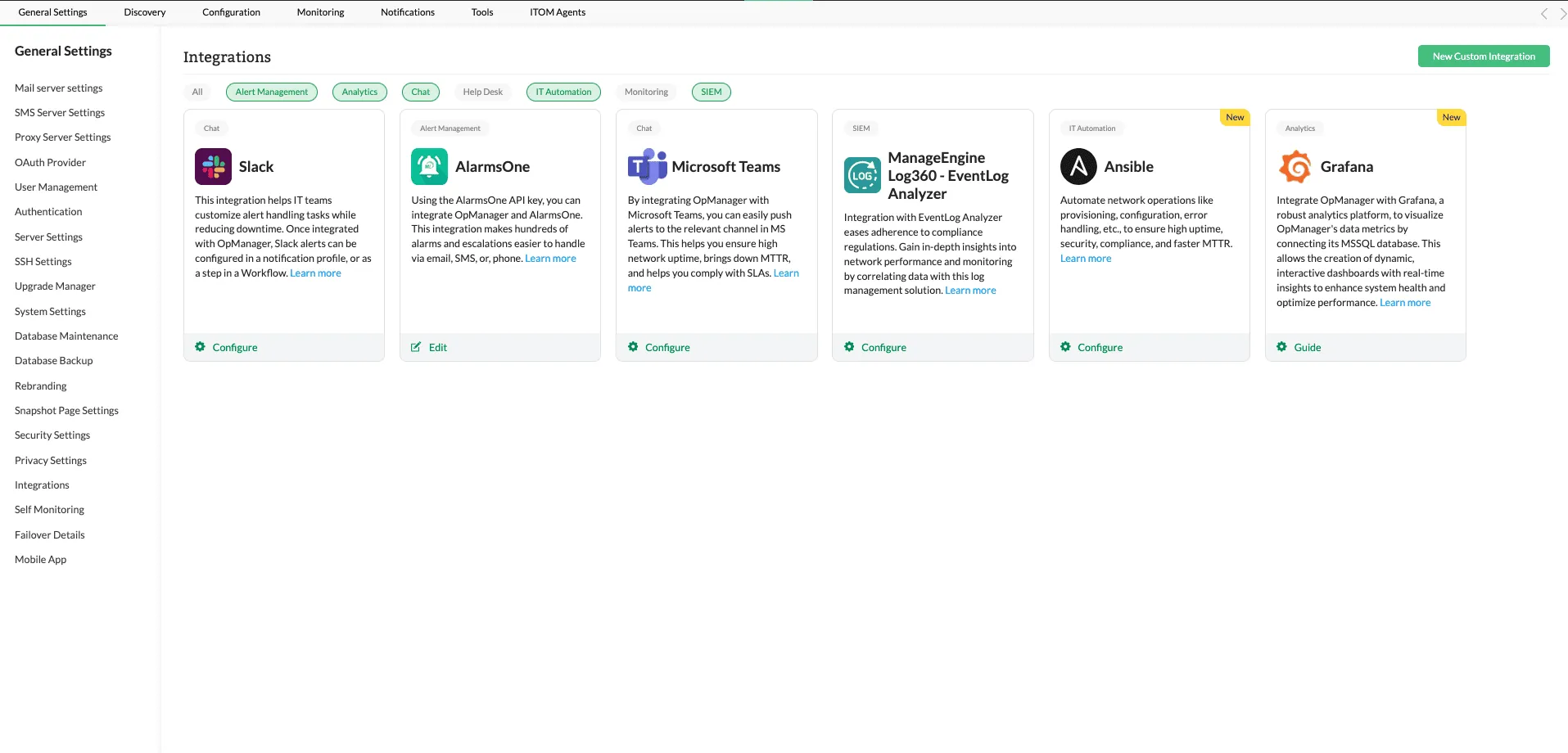Screen dimensions: 1568x753
Task: Switch to the Notifications tab
Action: coord(408,12)
